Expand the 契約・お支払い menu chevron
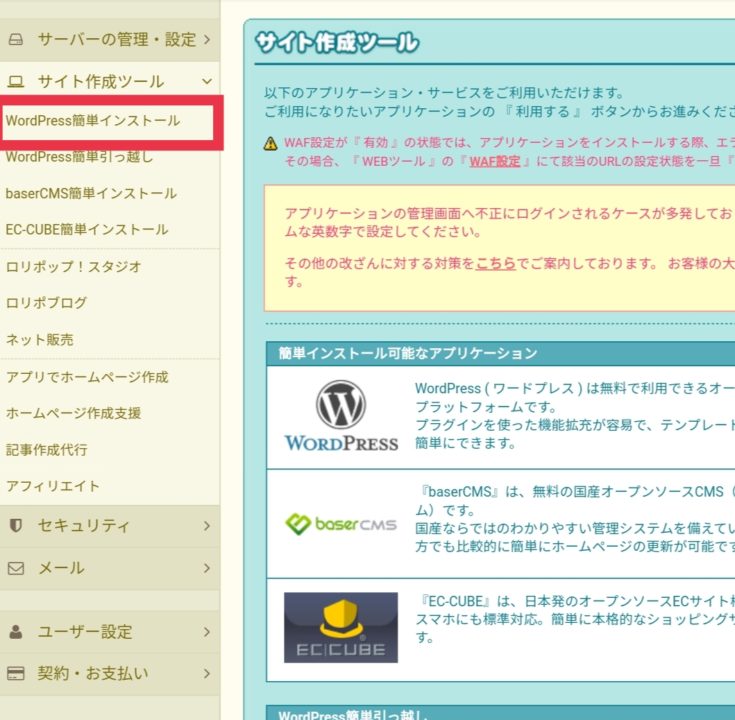This screenshot has width=735, height=720. point(206,673)
